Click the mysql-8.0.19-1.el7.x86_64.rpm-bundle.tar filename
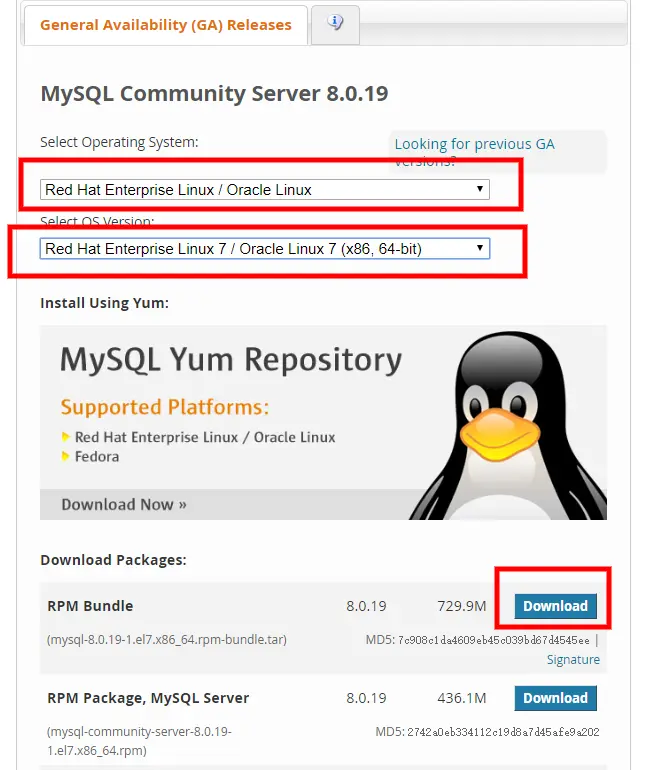 (167, 640)
